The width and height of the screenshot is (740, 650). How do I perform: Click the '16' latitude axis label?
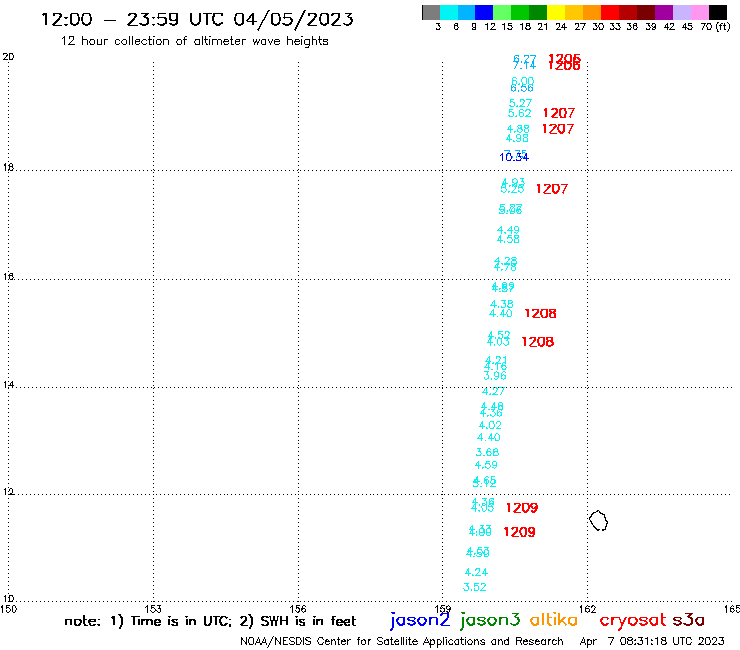coord(8,277)
